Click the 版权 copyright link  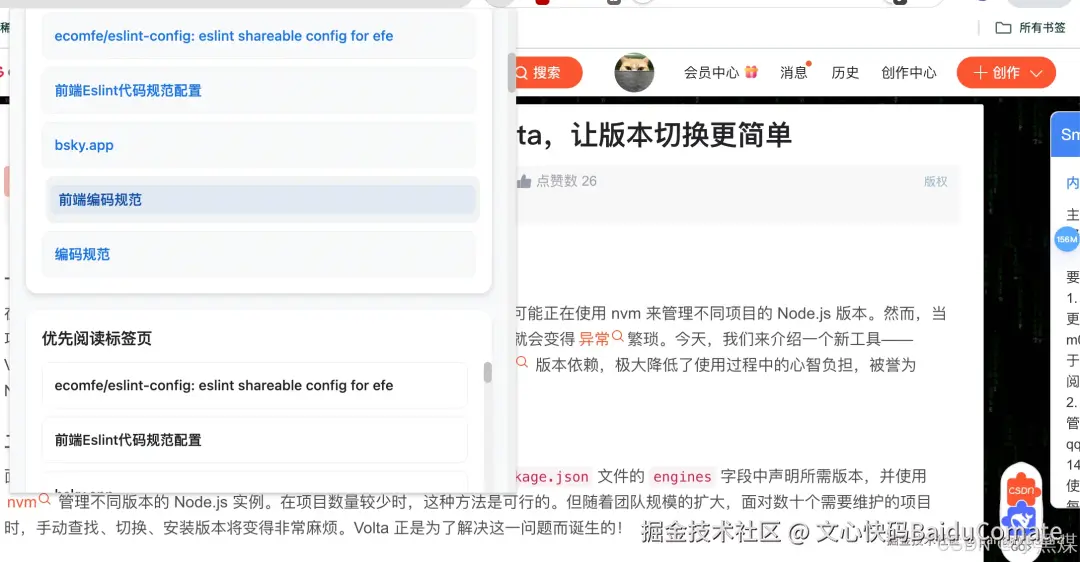pyautogui.click(x=935, y=181)
